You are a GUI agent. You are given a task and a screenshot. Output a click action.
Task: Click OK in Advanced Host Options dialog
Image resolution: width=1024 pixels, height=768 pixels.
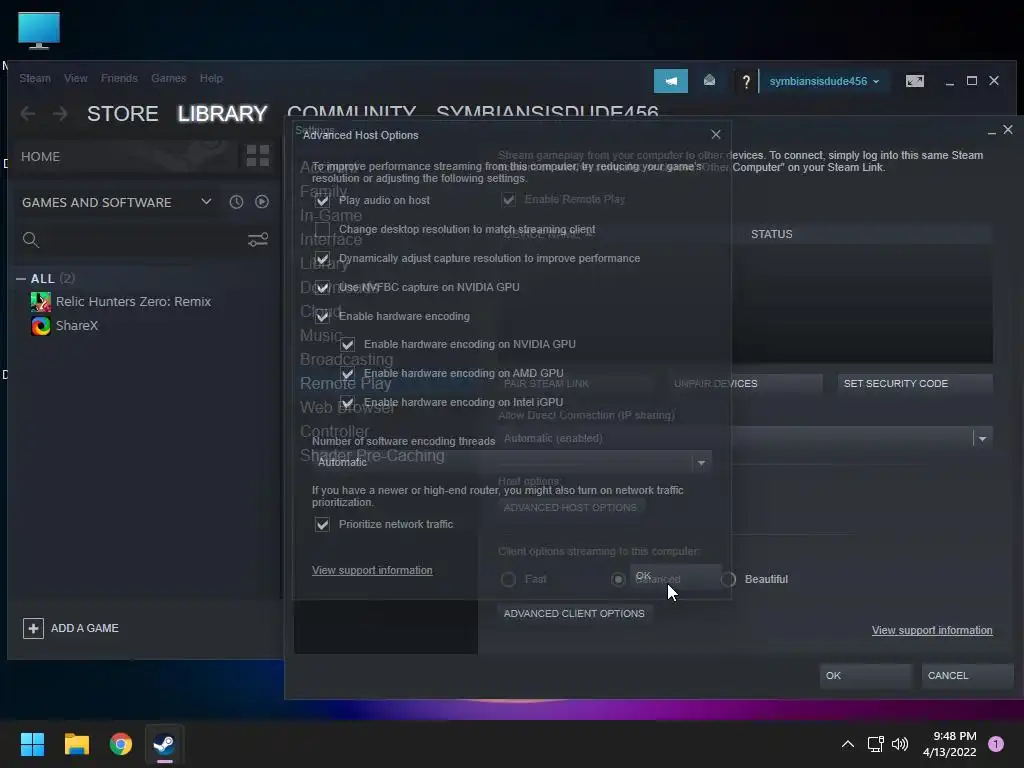676,577
